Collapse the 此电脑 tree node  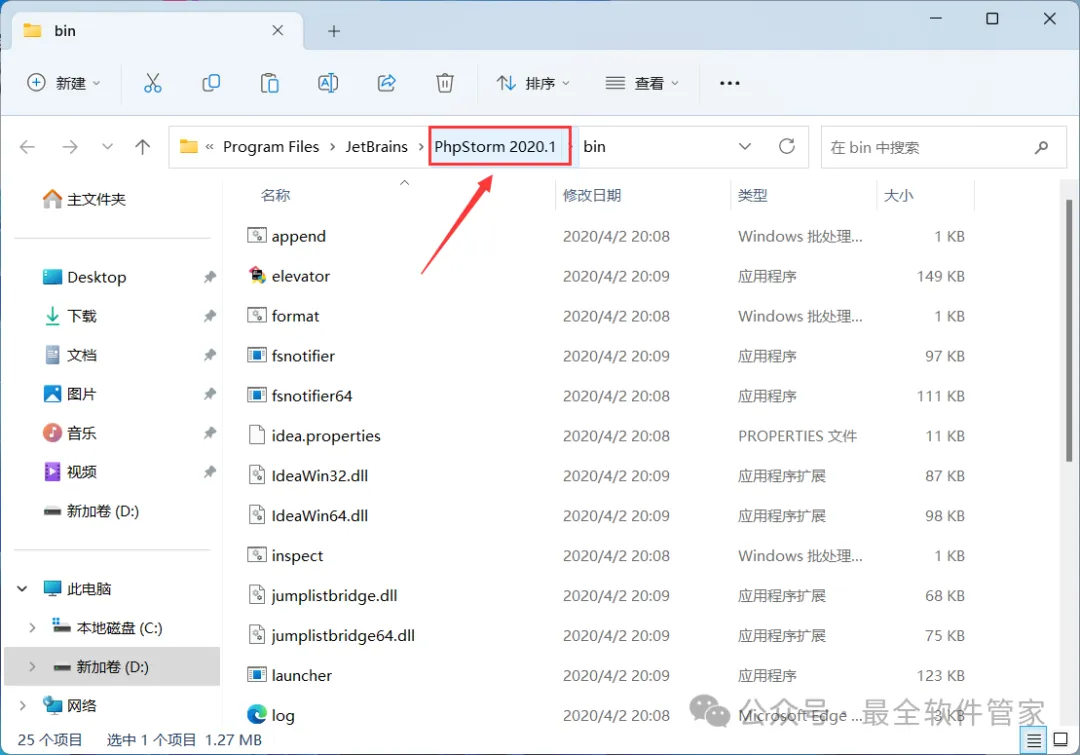click(22, 588)
